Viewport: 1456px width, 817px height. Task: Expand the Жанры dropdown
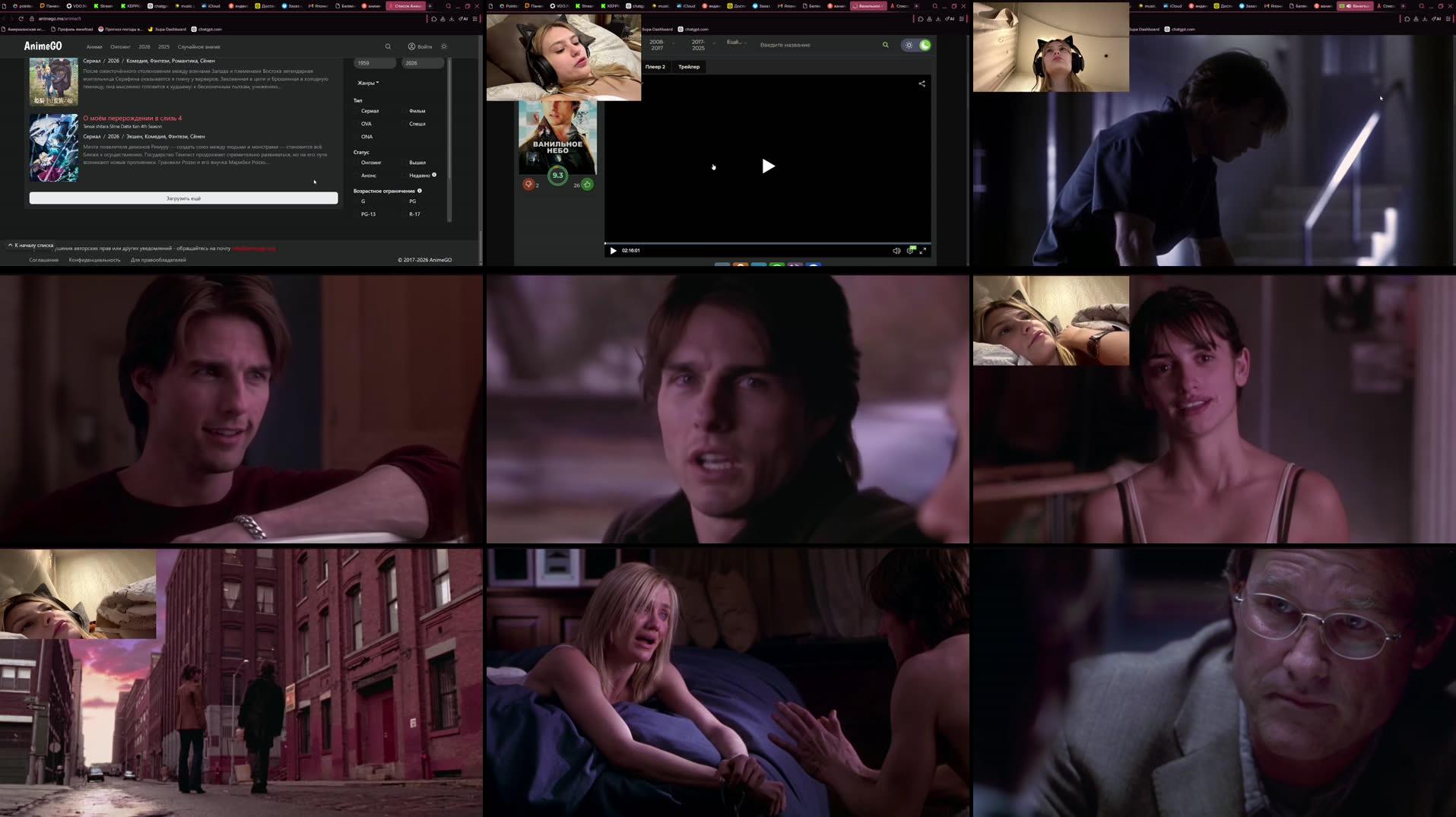[x=368, y=83]
